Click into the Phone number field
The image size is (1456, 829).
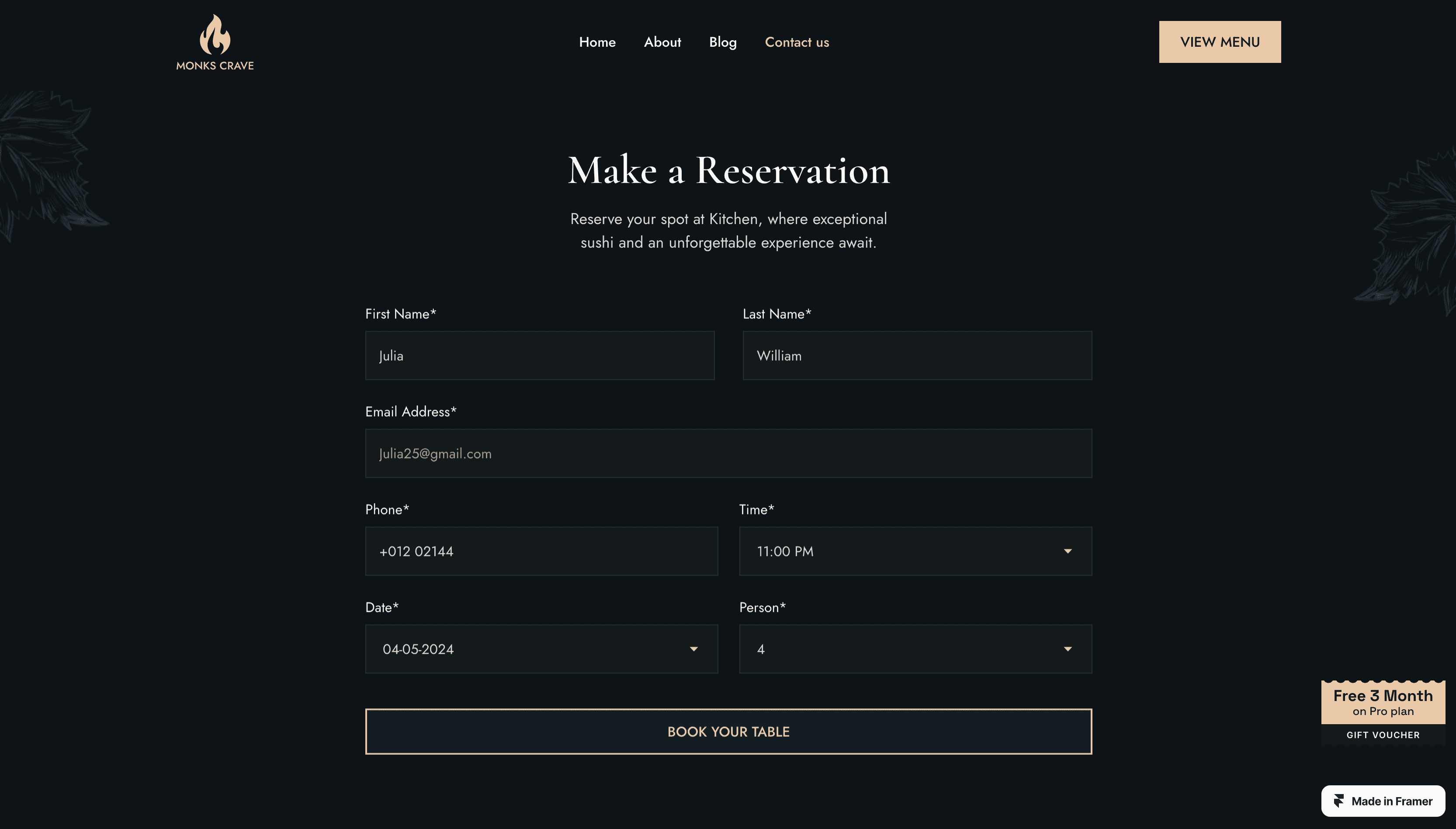click(541, 551)
